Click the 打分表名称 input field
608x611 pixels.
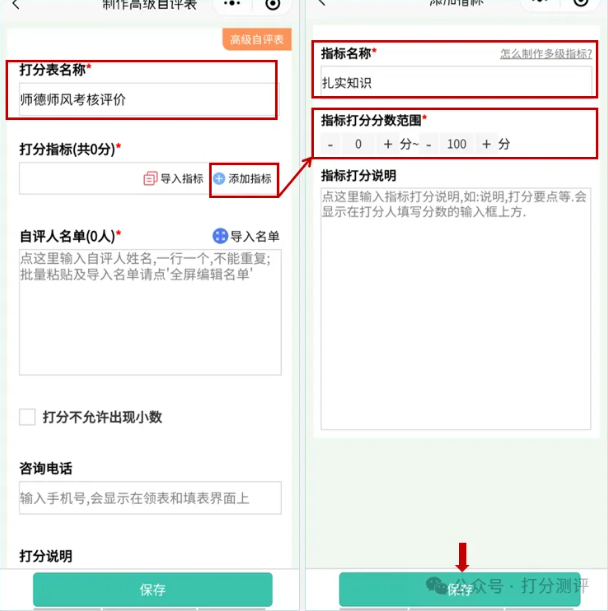point(149,99)
